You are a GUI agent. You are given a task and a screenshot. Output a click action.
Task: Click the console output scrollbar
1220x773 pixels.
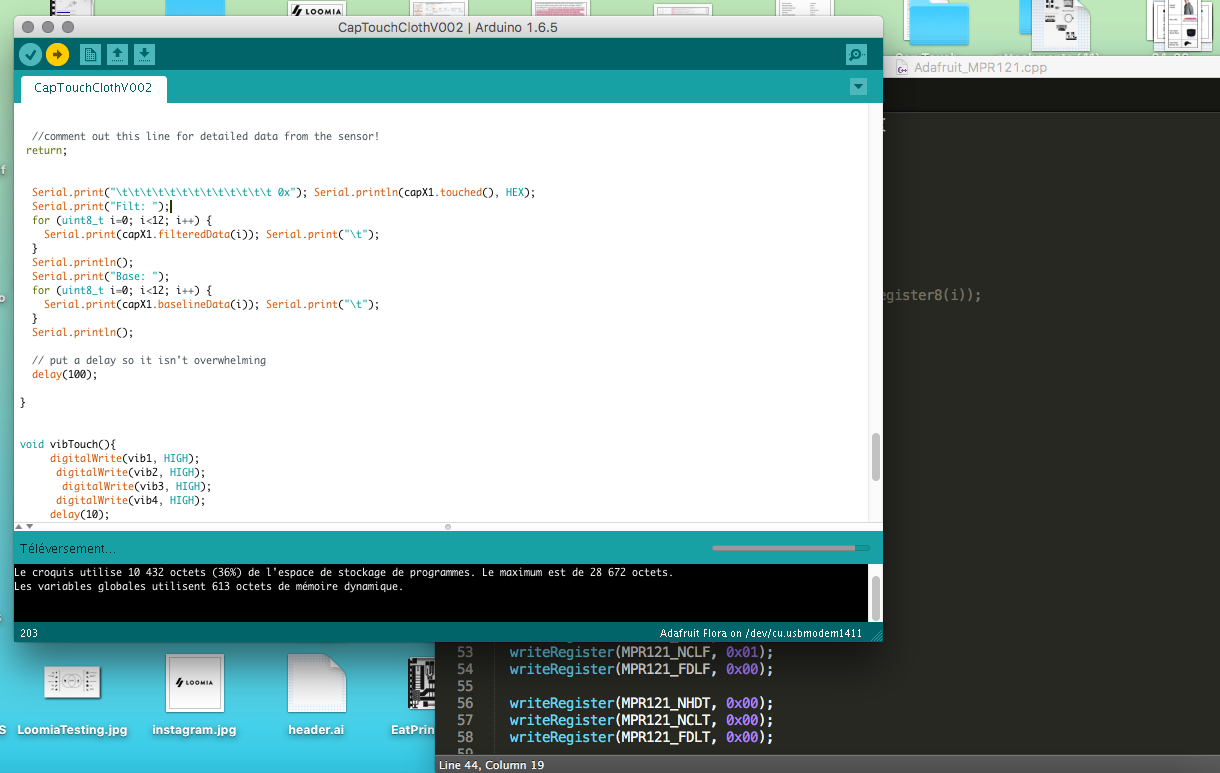coord(876,598)
